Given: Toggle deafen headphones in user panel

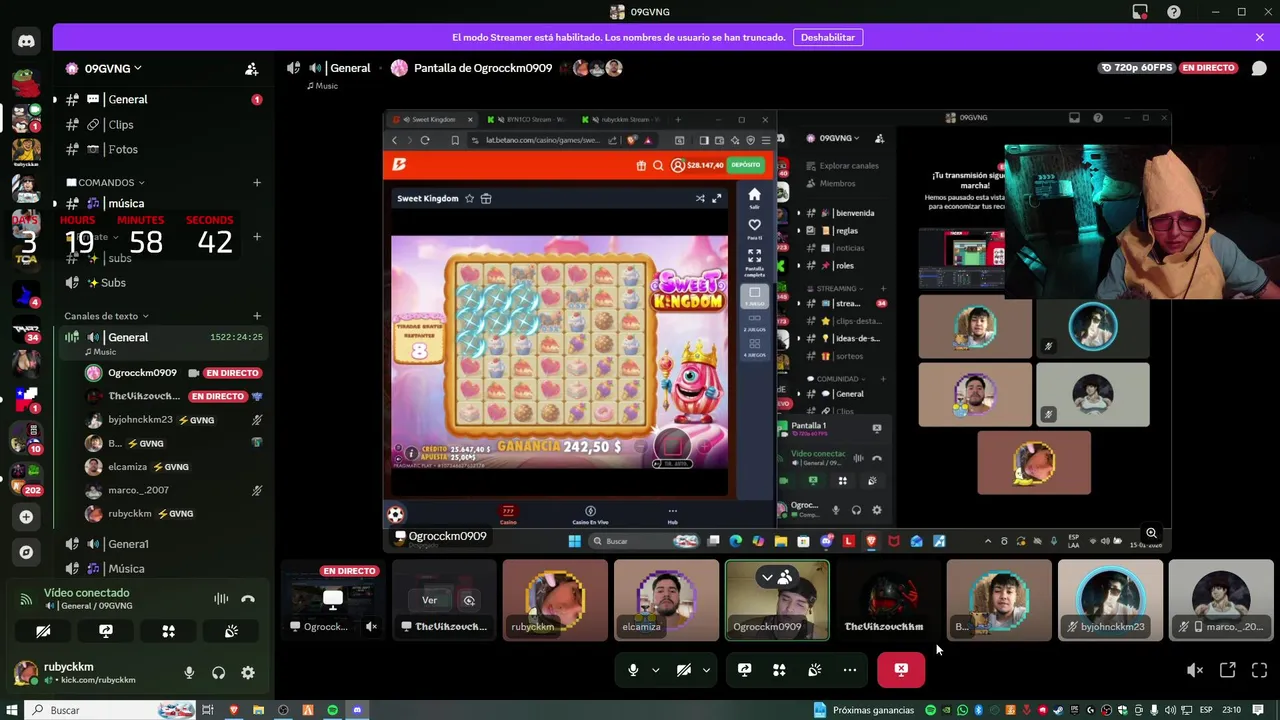Looking at the screenshot, I should 218,673.
